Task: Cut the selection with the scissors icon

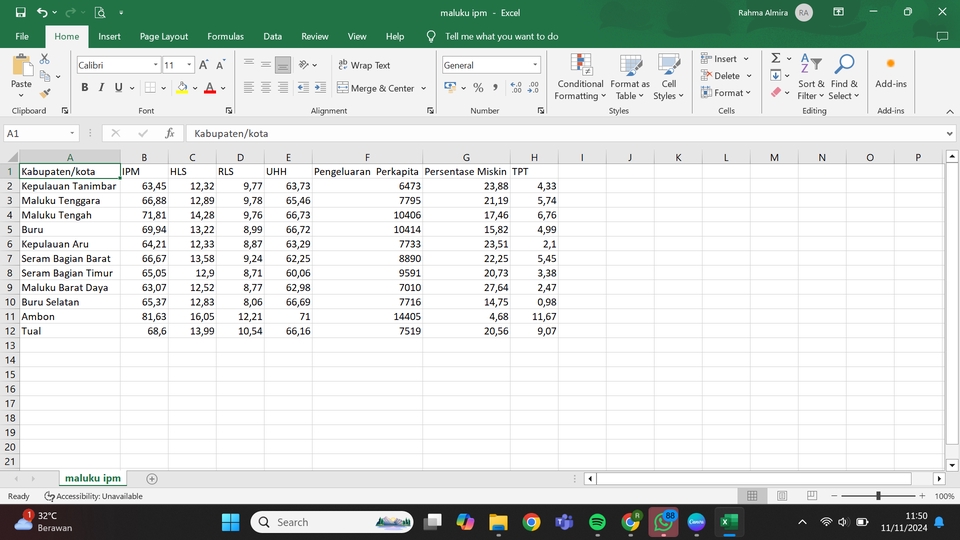Action: pos(44,59)
